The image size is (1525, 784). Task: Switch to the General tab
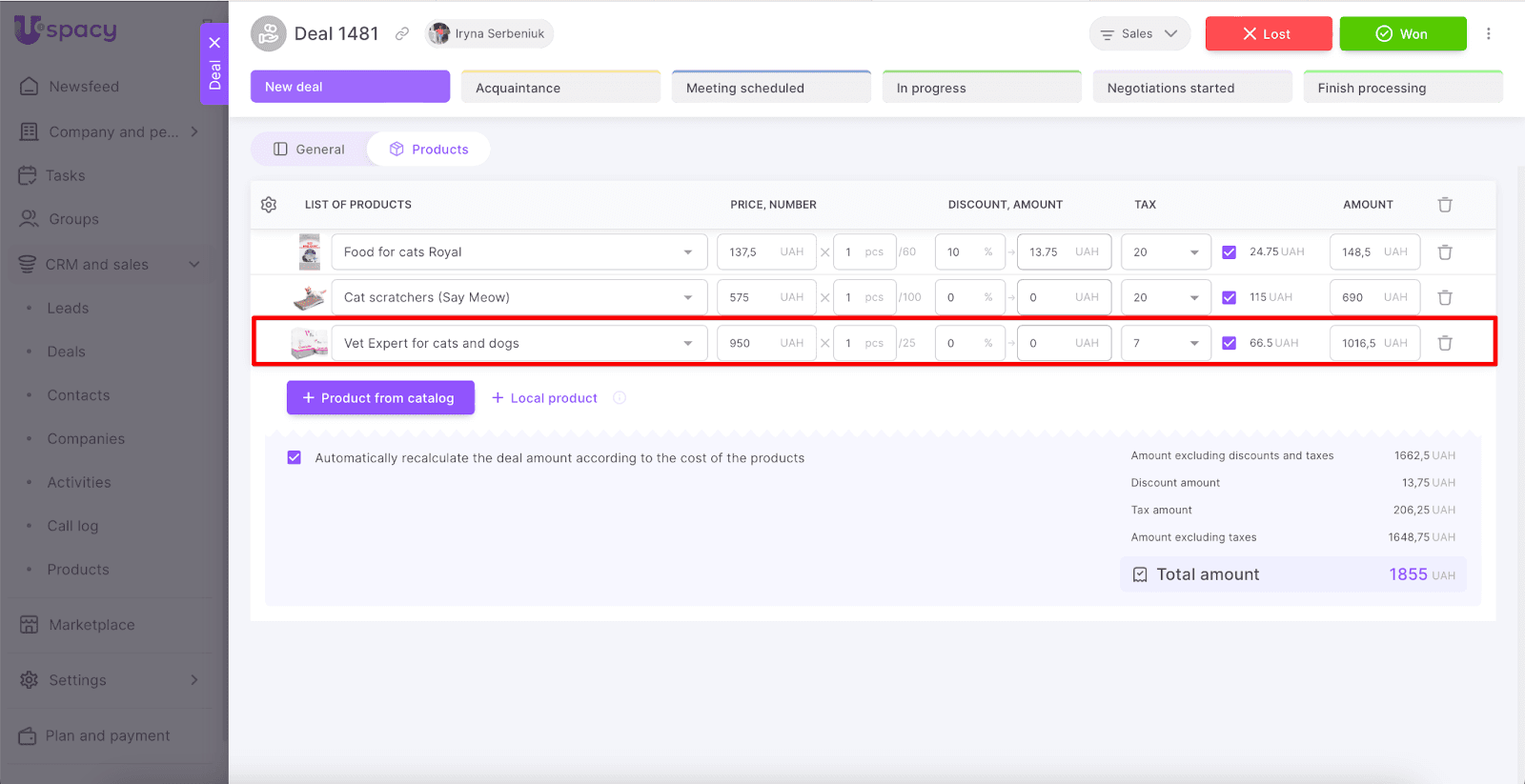tap(309, 150)
